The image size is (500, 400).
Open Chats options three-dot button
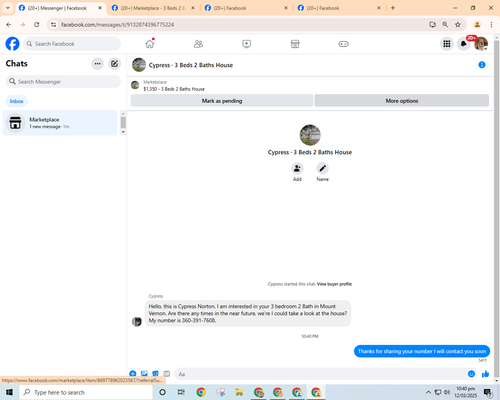[x=98, y=64]
